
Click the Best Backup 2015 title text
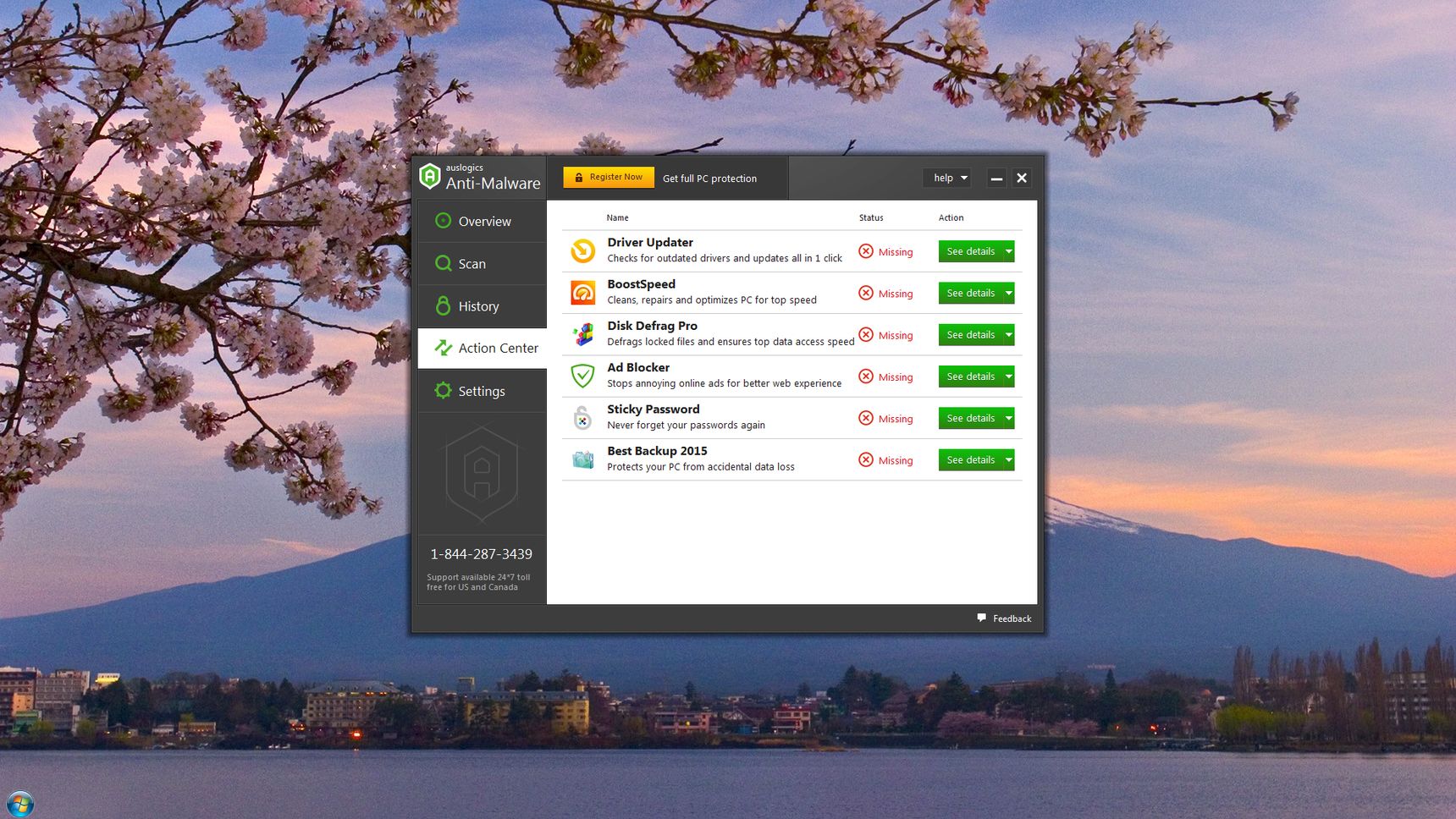(657, 451)
